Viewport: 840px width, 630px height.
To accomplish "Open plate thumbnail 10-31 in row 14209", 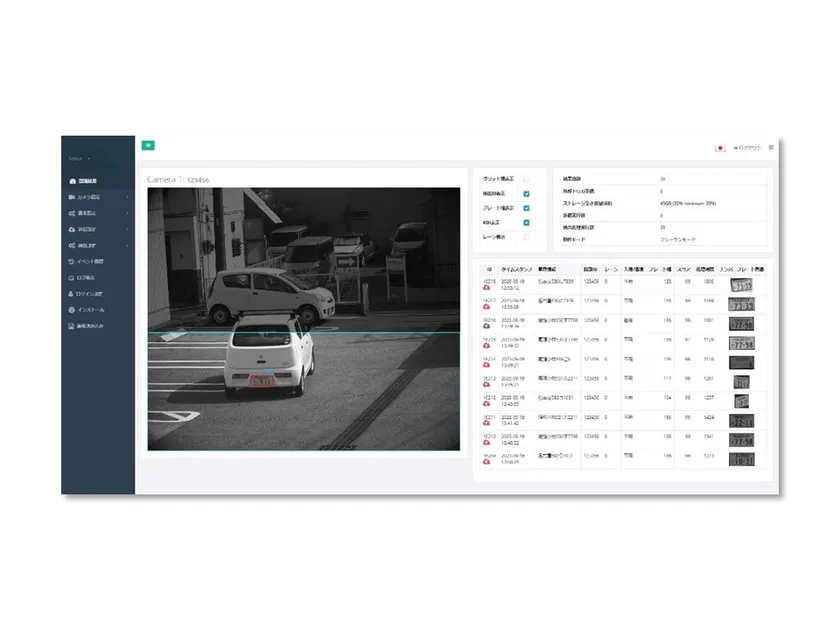I will (741, 459).
